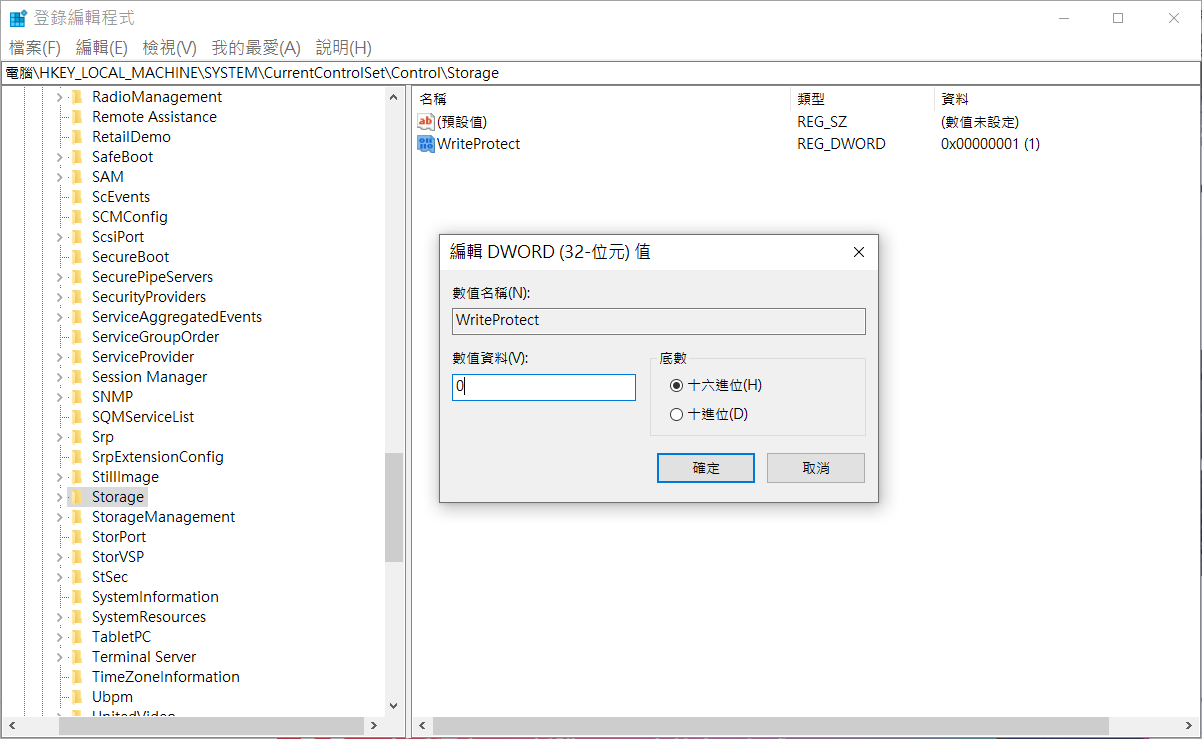The image size is (1202, 739).
Task: Click the Session Manager folder icon
Action: [77, 377]
